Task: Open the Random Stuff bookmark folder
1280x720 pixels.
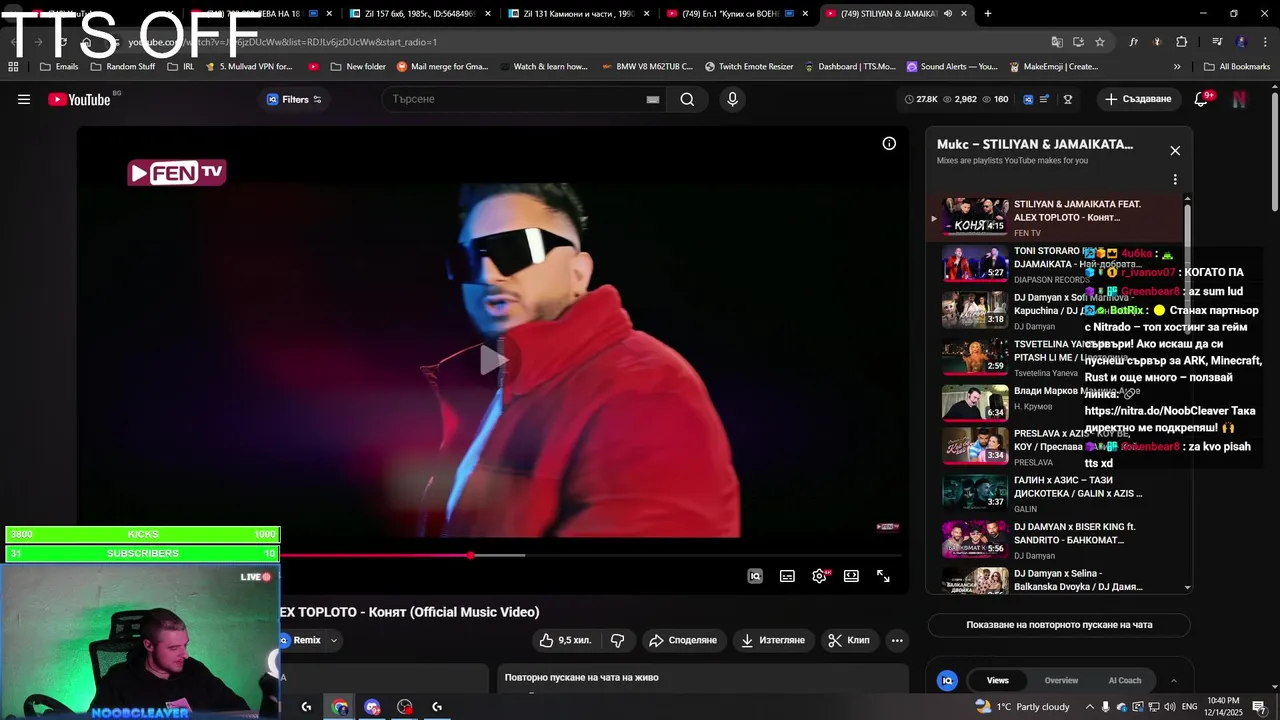Action: tap(123, 67)
